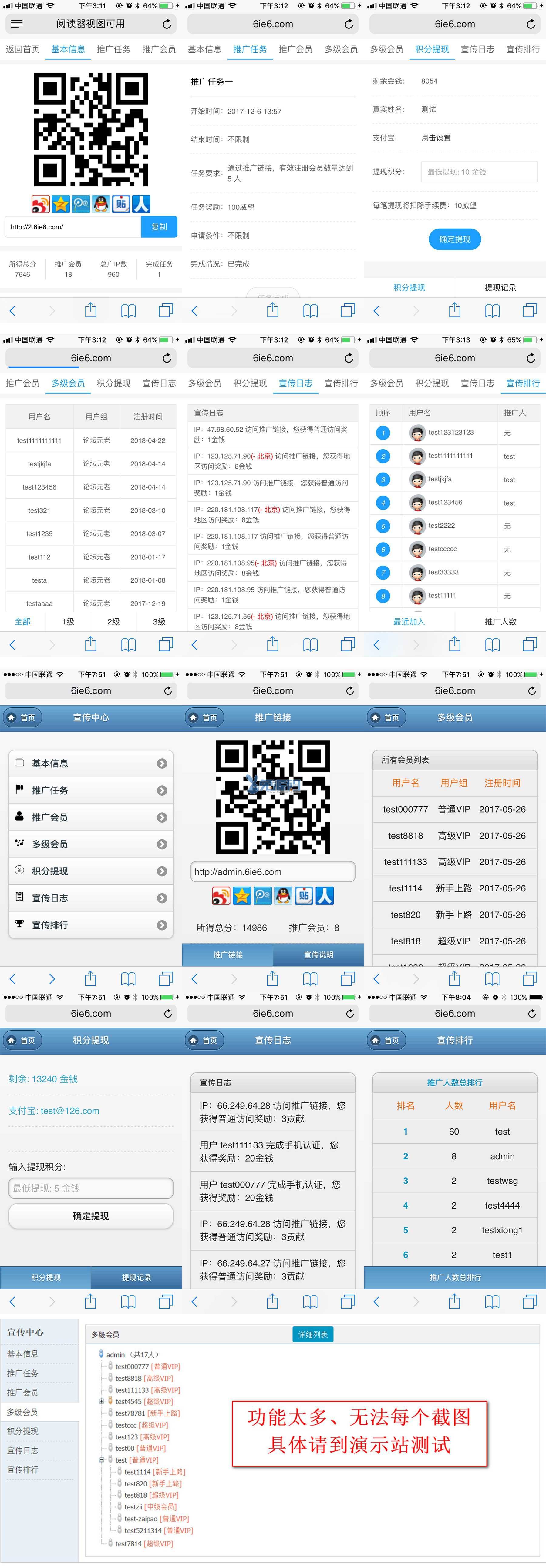546x1568 pixels.
Task: Expand the test4545 [超级VIP] tree node
Action: 101,1401
